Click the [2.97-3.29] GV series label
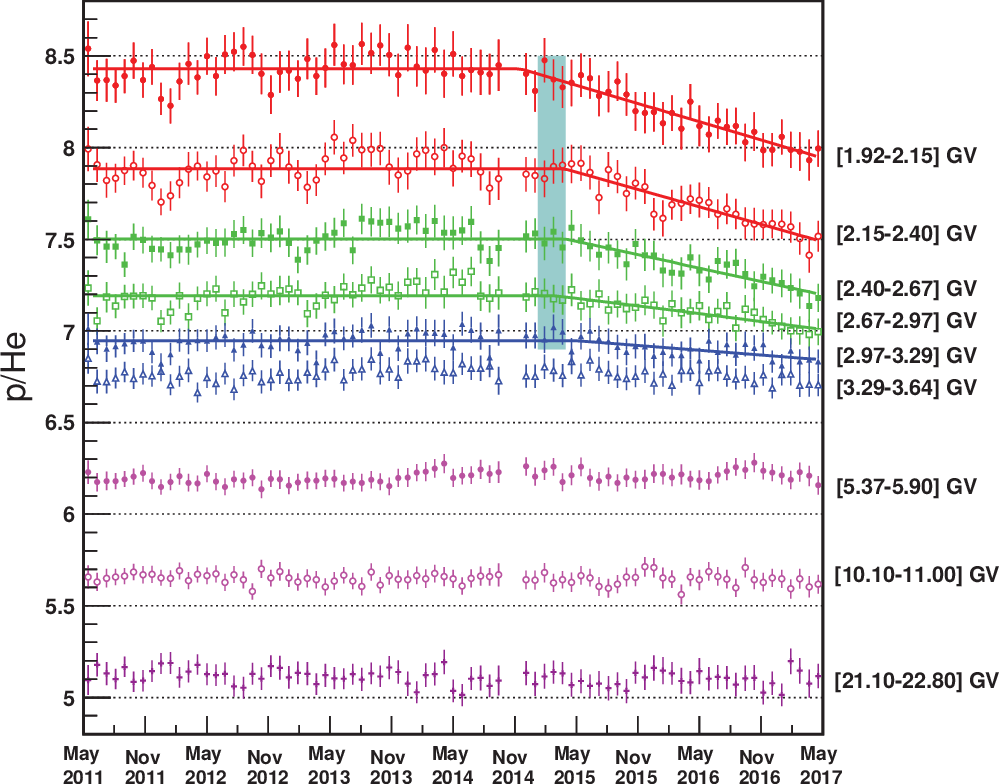This screenshot has height=784, width=999. [906, 355]
